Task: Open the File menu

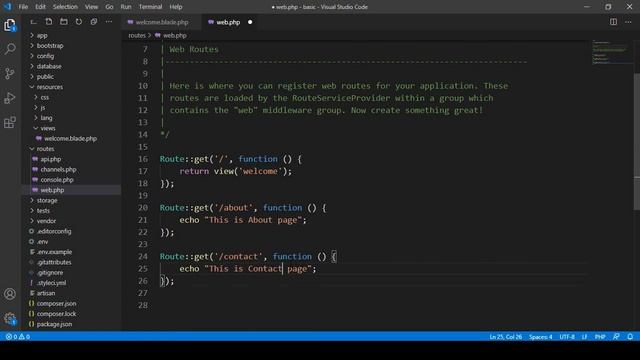Action: (x=23, y=7)
